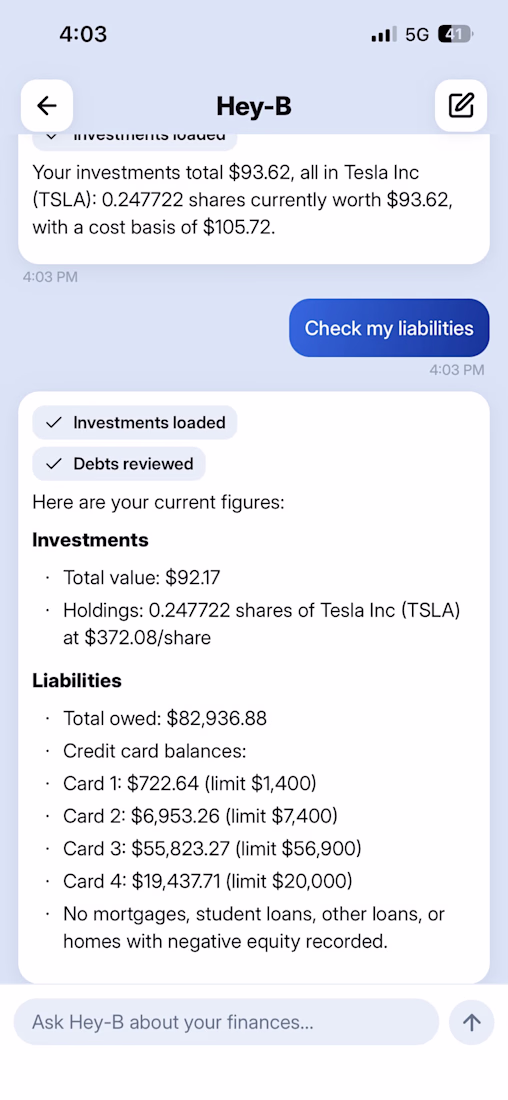This screenshot has width=508, height=1100.
Task: Tap the Investments section heading
Action: coord(91,539)
